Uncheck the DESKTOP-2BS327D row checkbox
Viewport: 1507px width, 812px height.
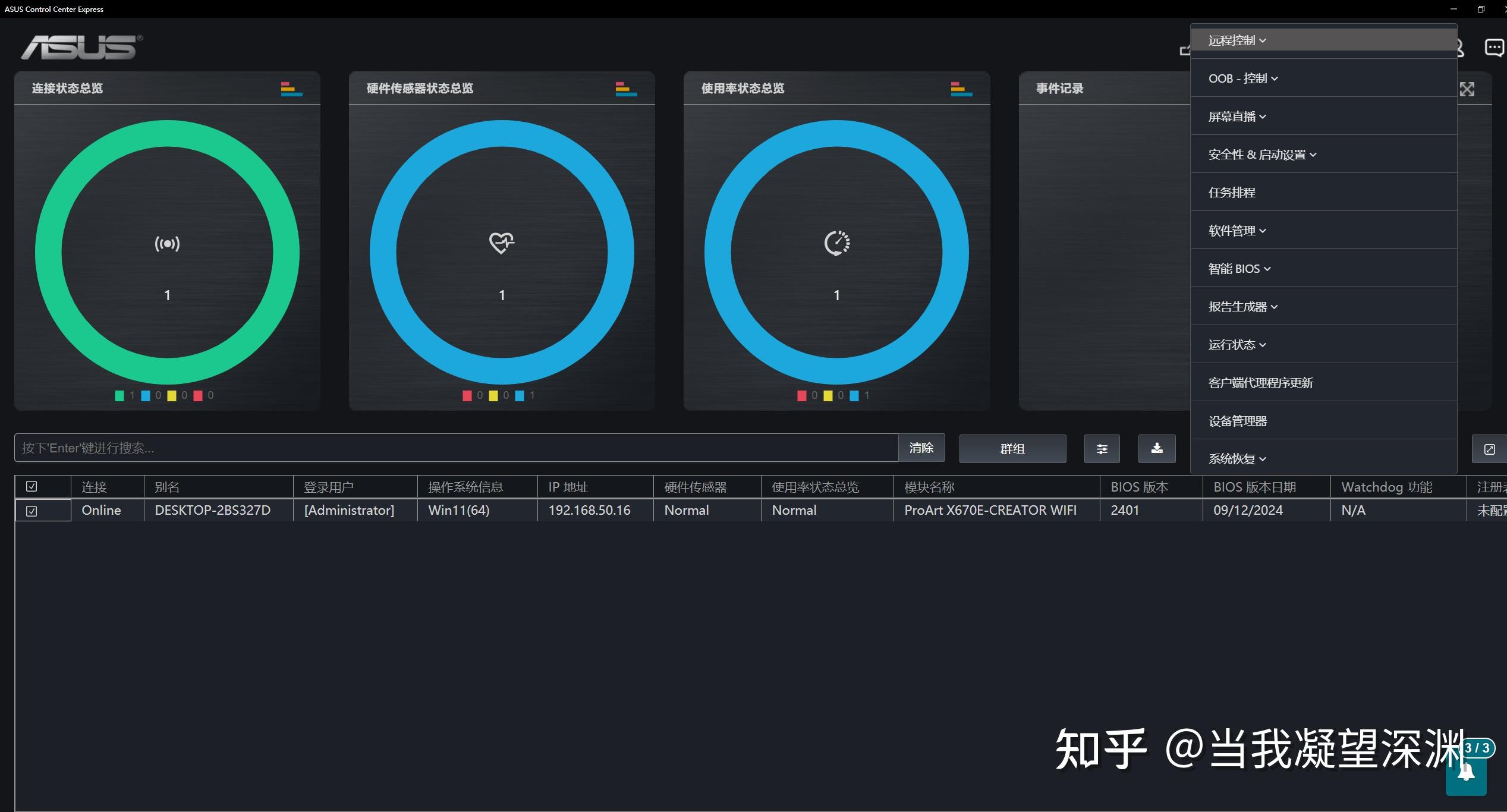(31, 510)
